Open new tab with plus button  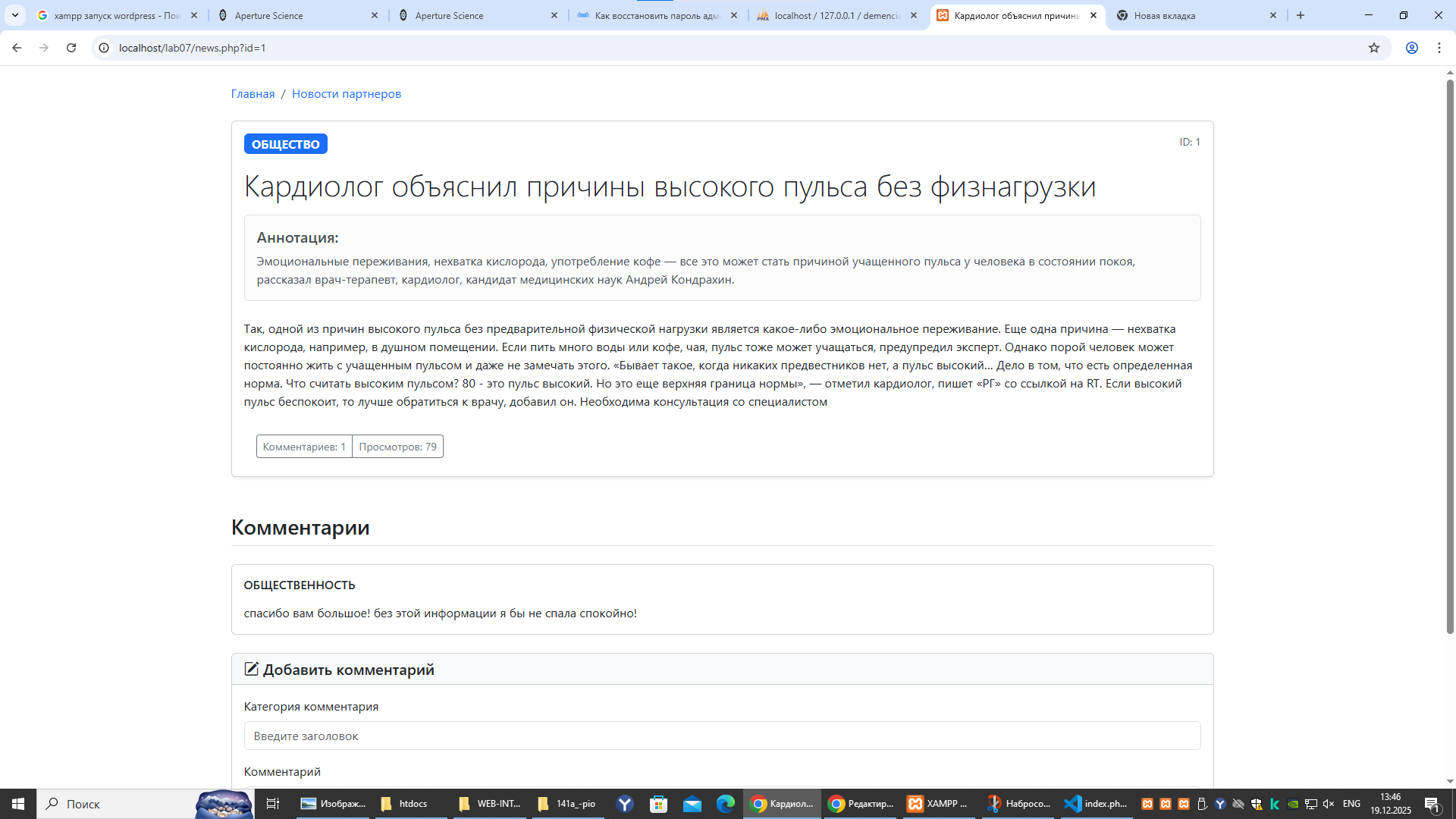[x=1301, y=15]
